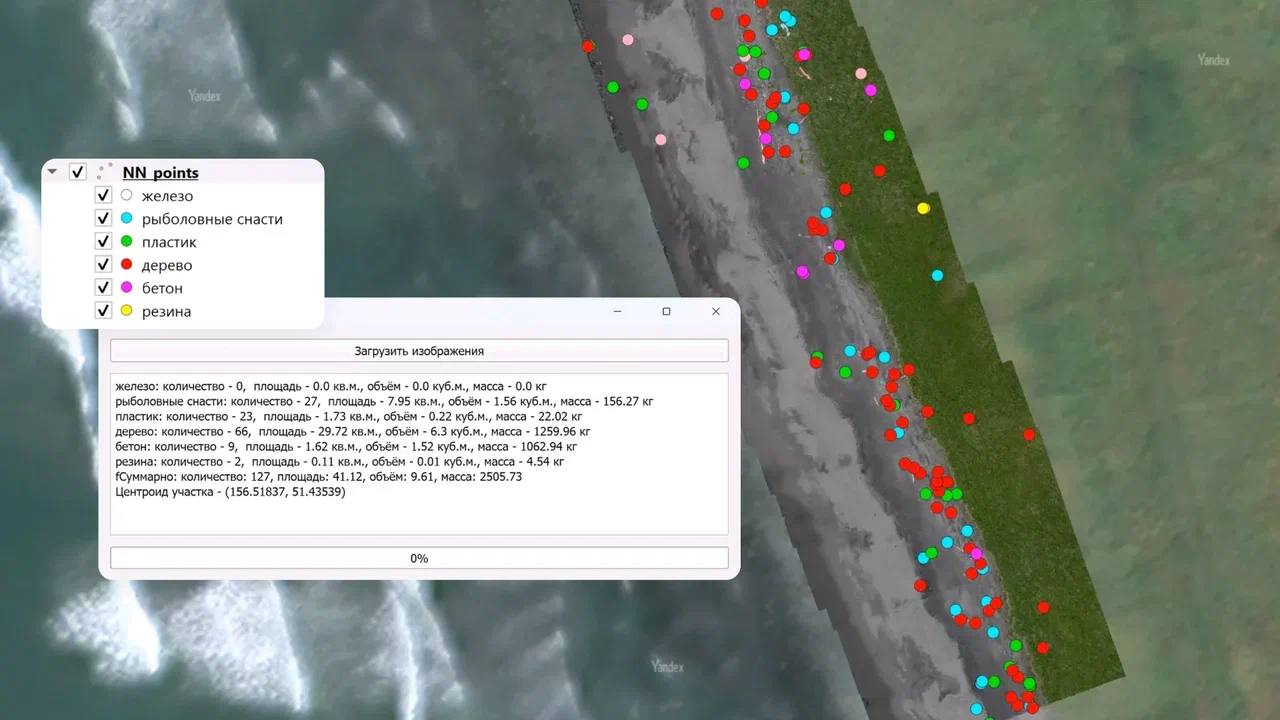Image resolution: width=1280 pixels, height=720 pixels.
Task: Click the magenta circle symbol for бетон
Action: 126,288
